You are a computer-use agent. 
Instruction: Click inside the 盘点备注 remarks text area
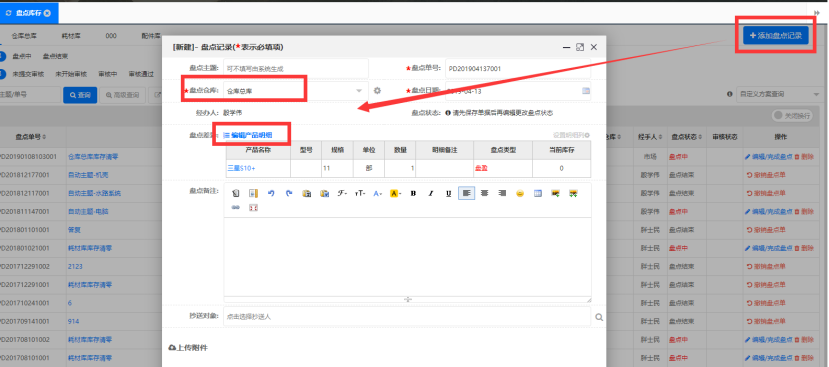point(407,256)
